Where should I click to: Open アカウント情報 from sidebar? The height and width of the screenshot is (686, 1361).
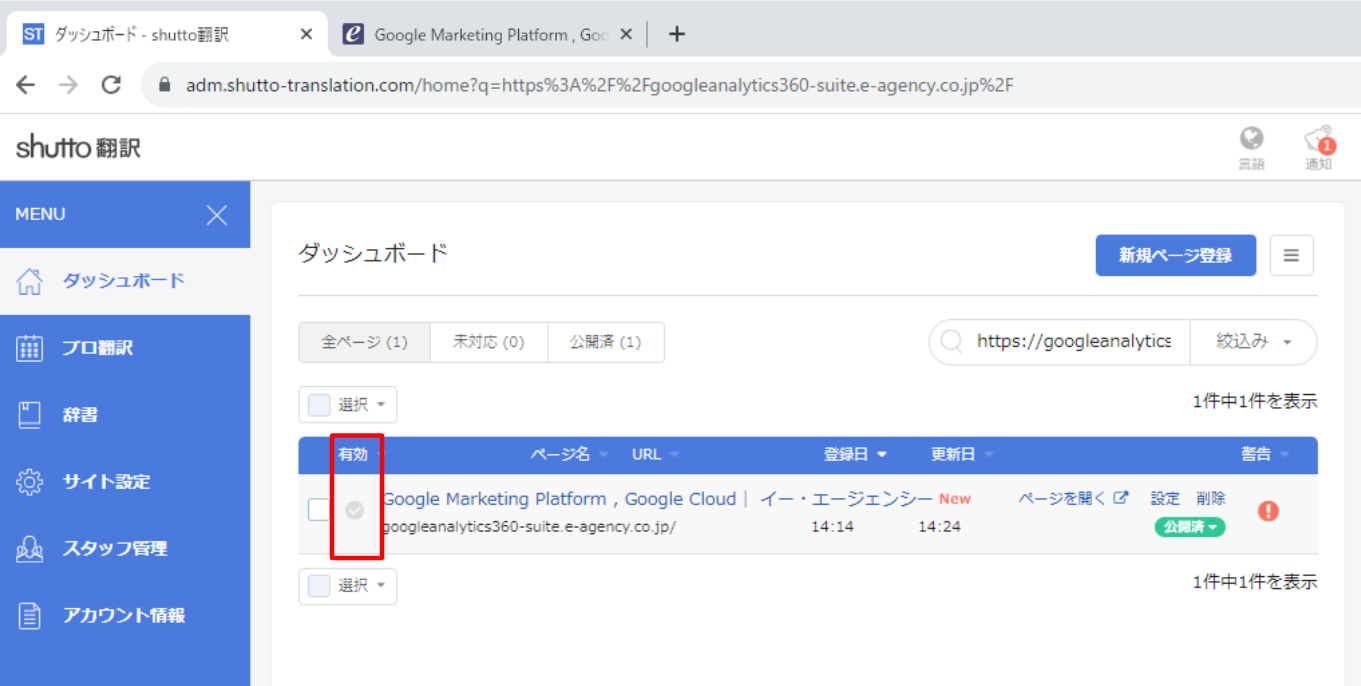tap(125, 616)
